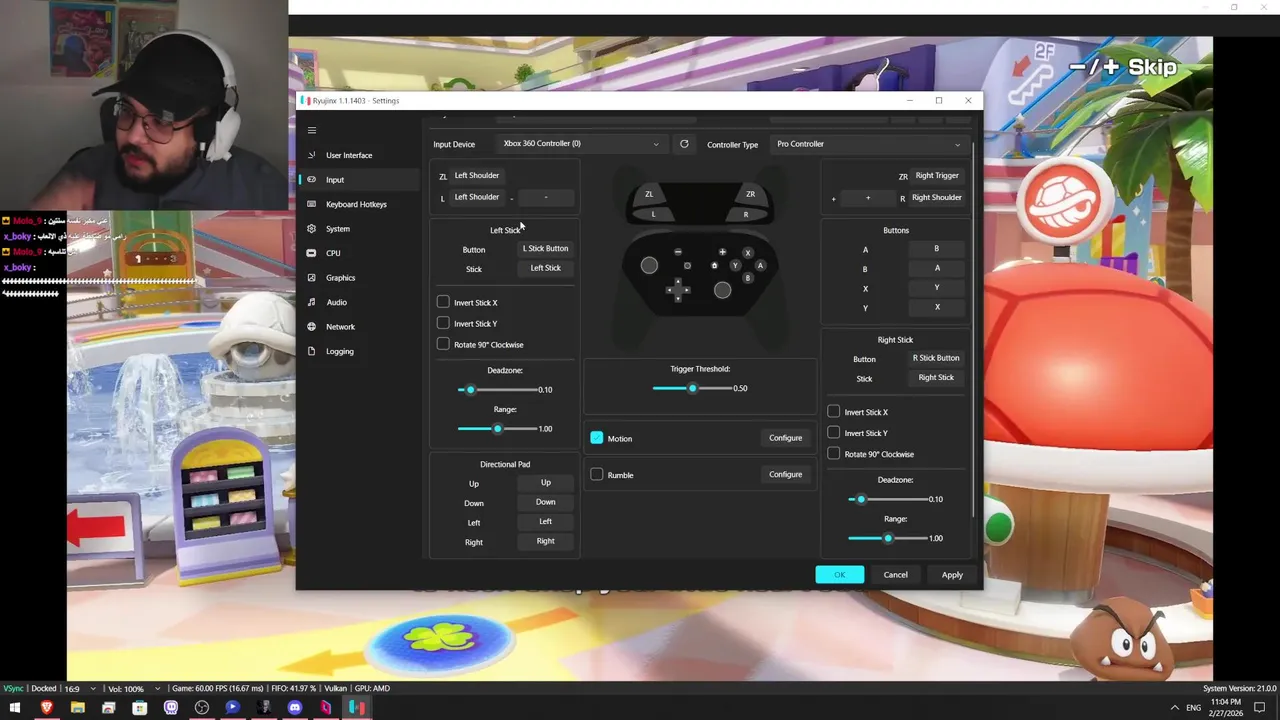This screenshot has height=720, width=1280.
Task: Remap button A's binding showing B
Action: click(x=937, y=249)
